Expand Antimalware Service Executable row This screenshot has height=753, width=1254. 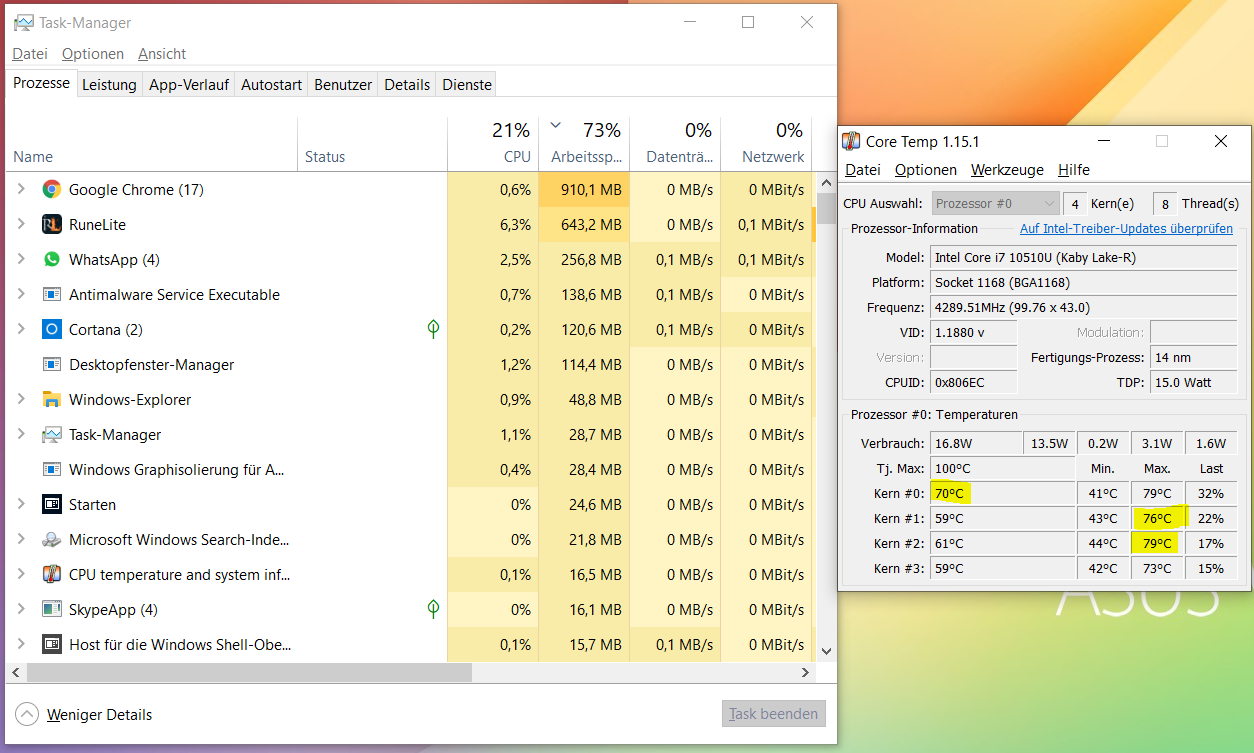(21, 294)
